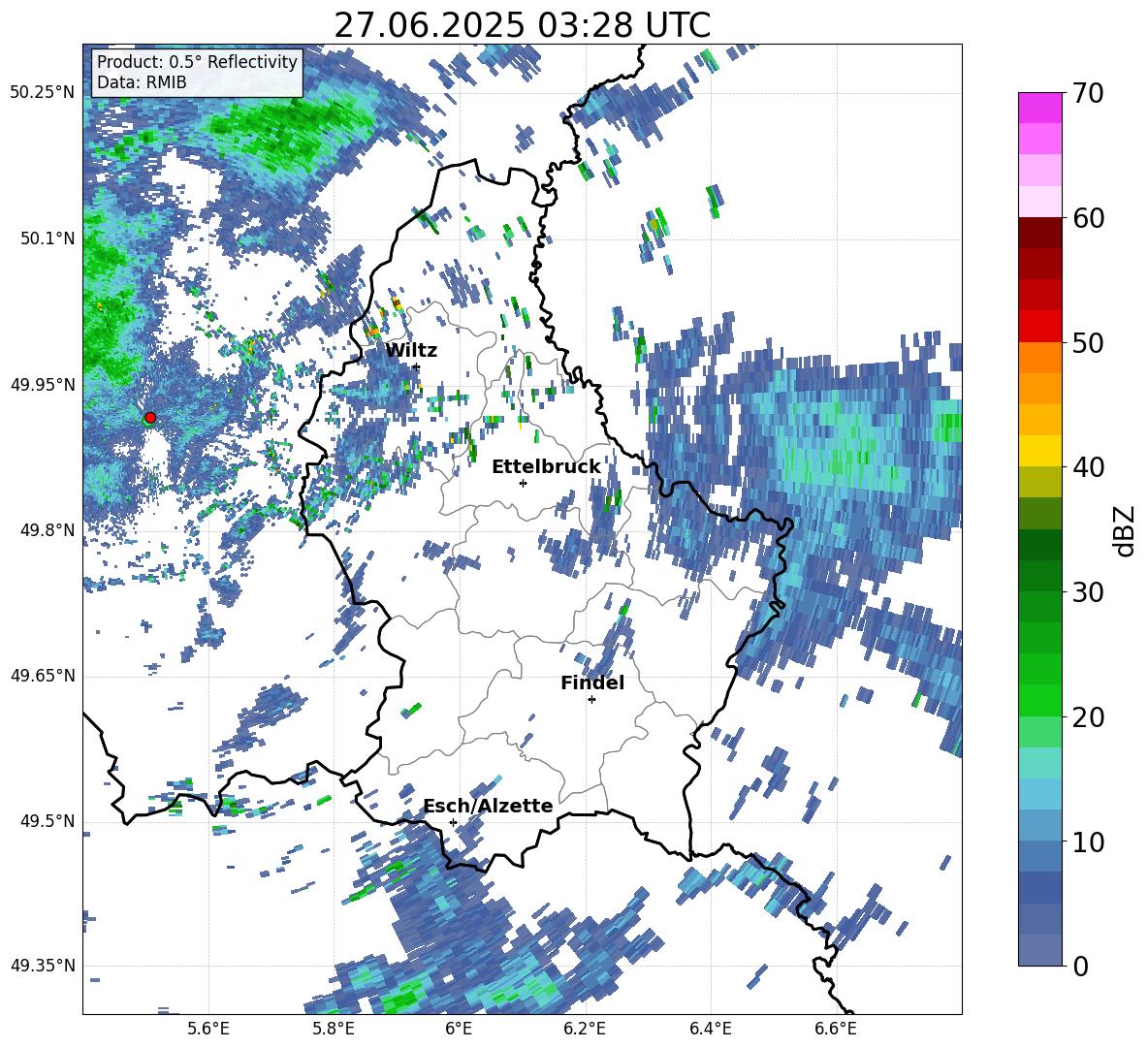Click the 5.6°E longitude label
The height and width of the screenshot is (1048, 1148).
click(x=207, y=1029)
